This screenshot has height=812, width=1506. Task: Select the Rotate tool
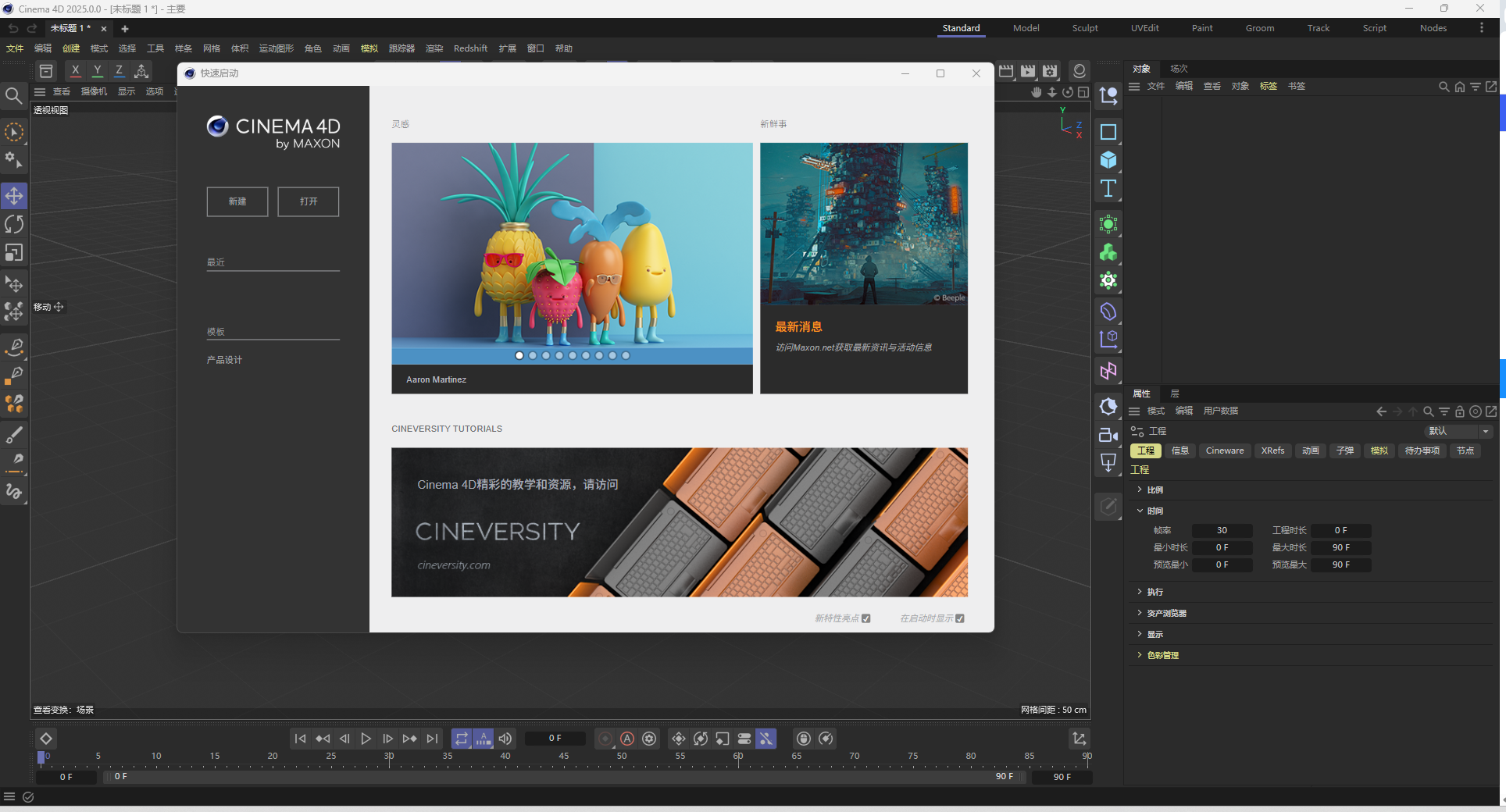click(14, 225)
